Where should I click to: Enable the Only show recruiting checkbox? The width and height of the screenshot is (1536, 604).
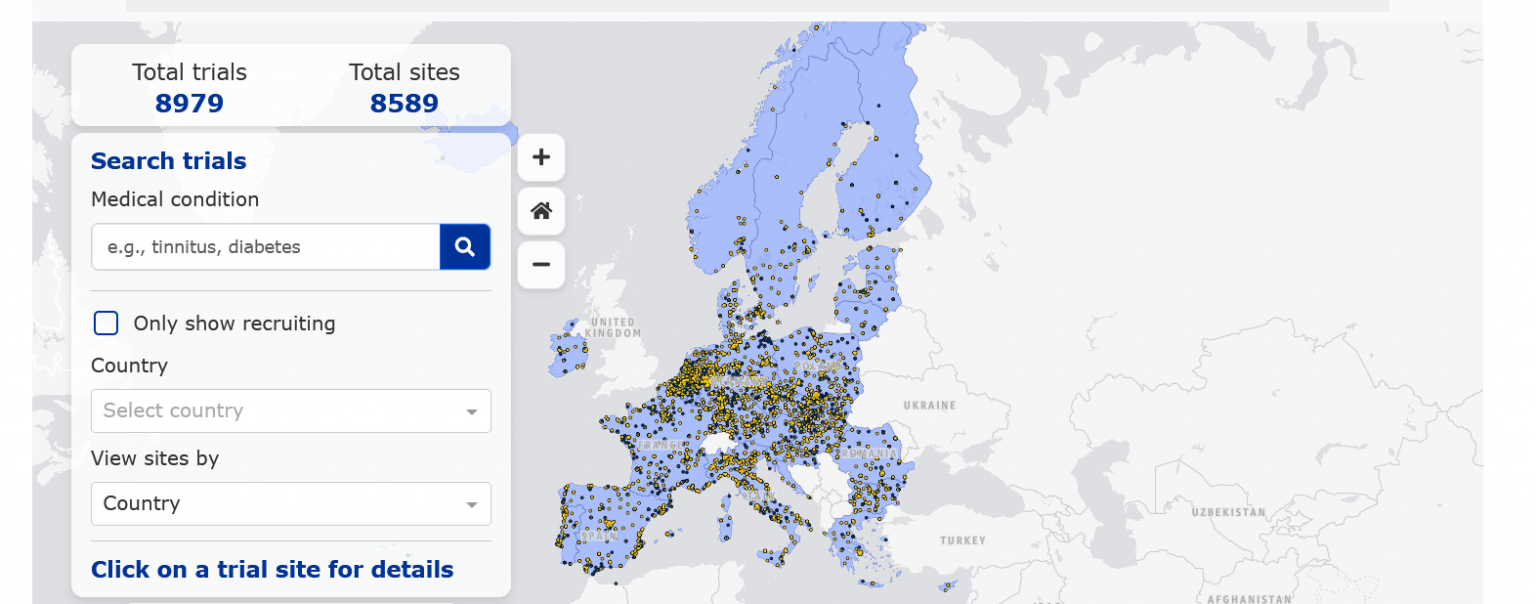[x=106, y=323]
